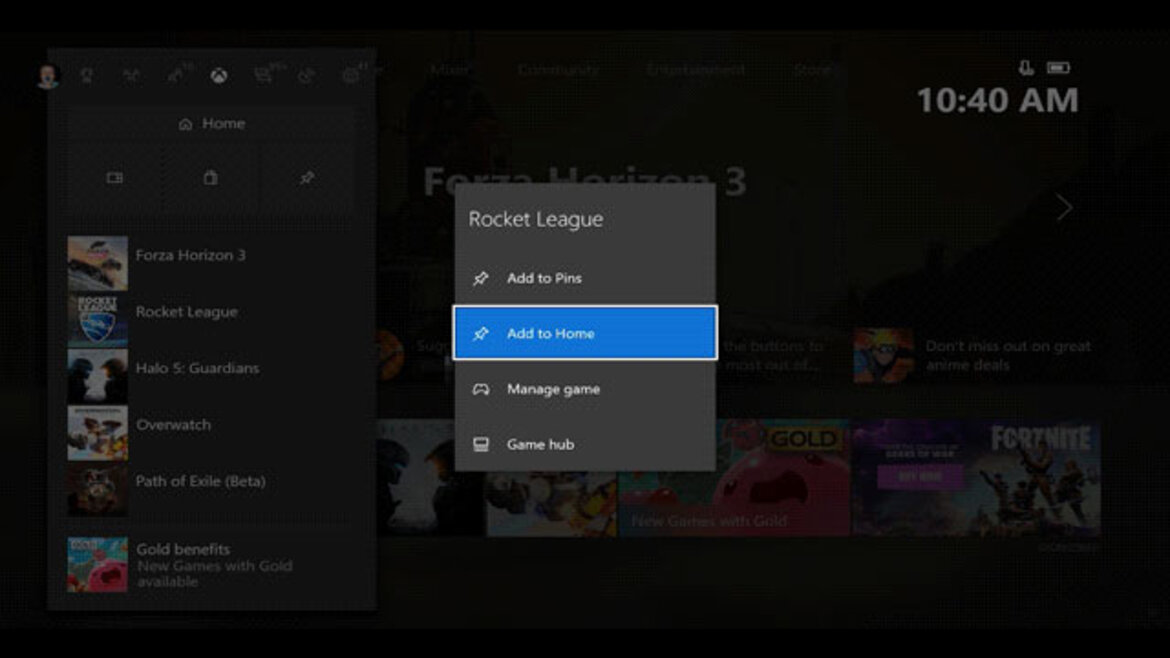This screenshot has height=658, width=1170.
Task: Open the Broadcast and capture tab
Action: 307,75
